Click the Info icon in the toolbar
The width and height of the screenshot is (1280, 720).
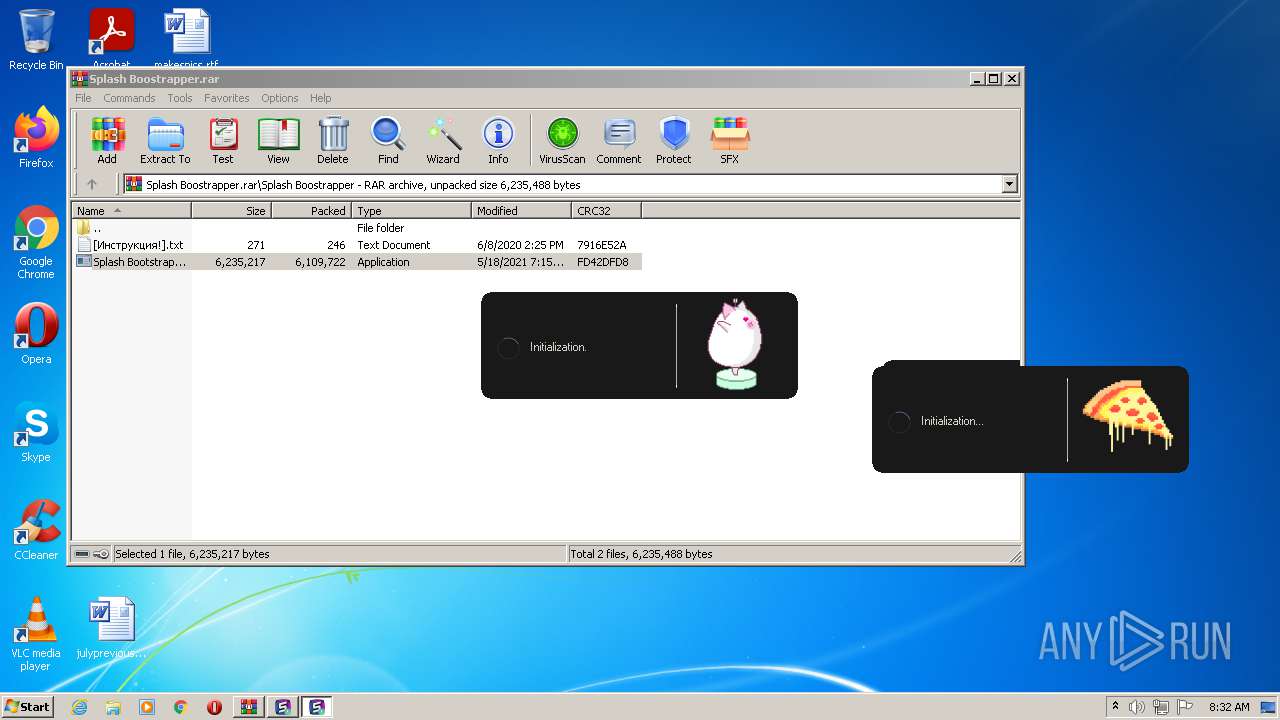(498, 141)
